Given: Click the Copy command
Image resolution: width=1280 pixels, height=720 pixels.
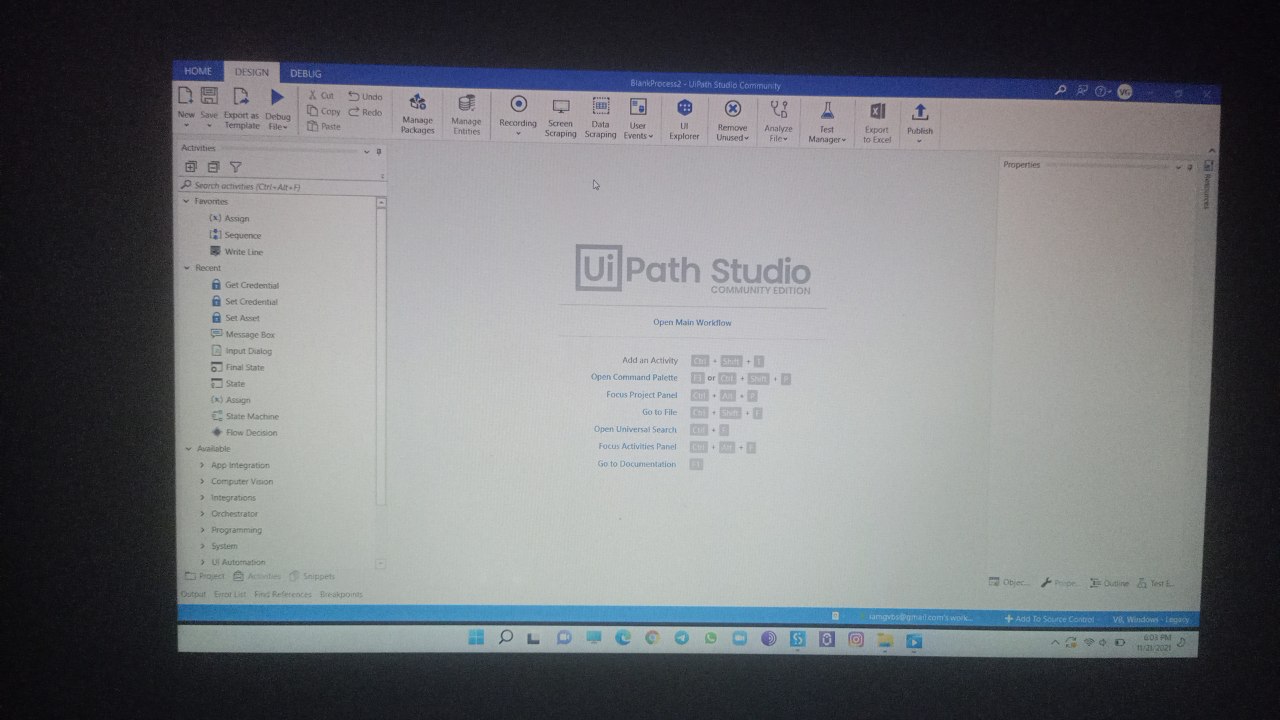Looking at the screenshot, I should coord(324,111).
